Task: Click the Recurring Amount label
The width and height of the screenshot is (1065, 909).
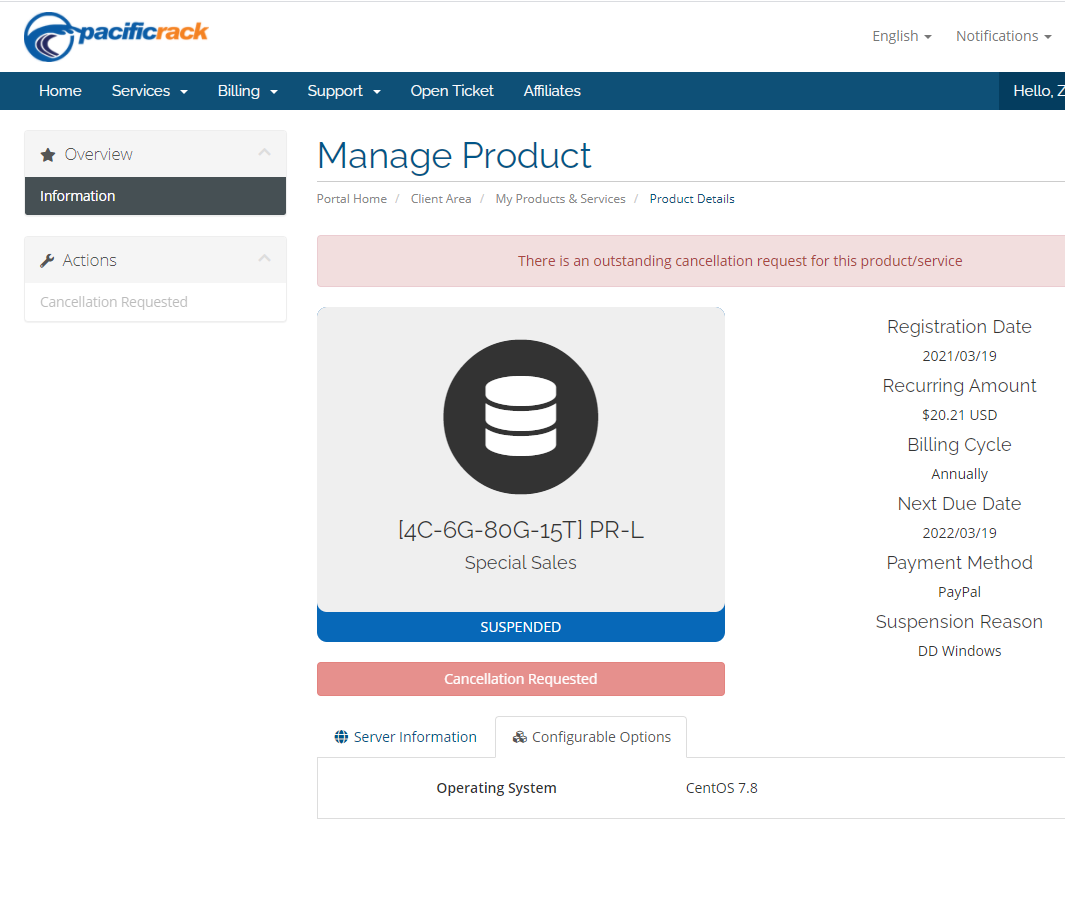Action: pos(959,386)
